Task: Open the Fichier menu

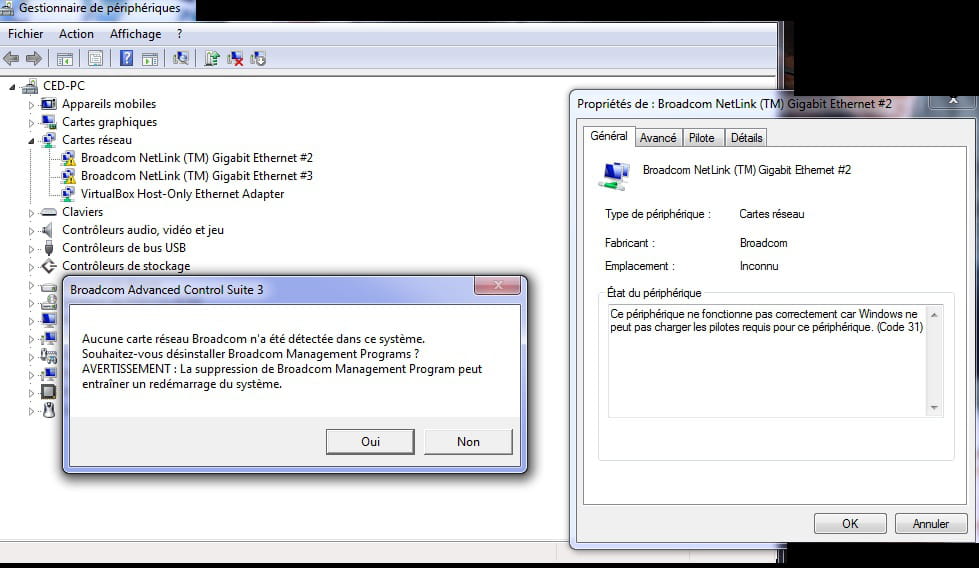Action: [x=26, y=34]
